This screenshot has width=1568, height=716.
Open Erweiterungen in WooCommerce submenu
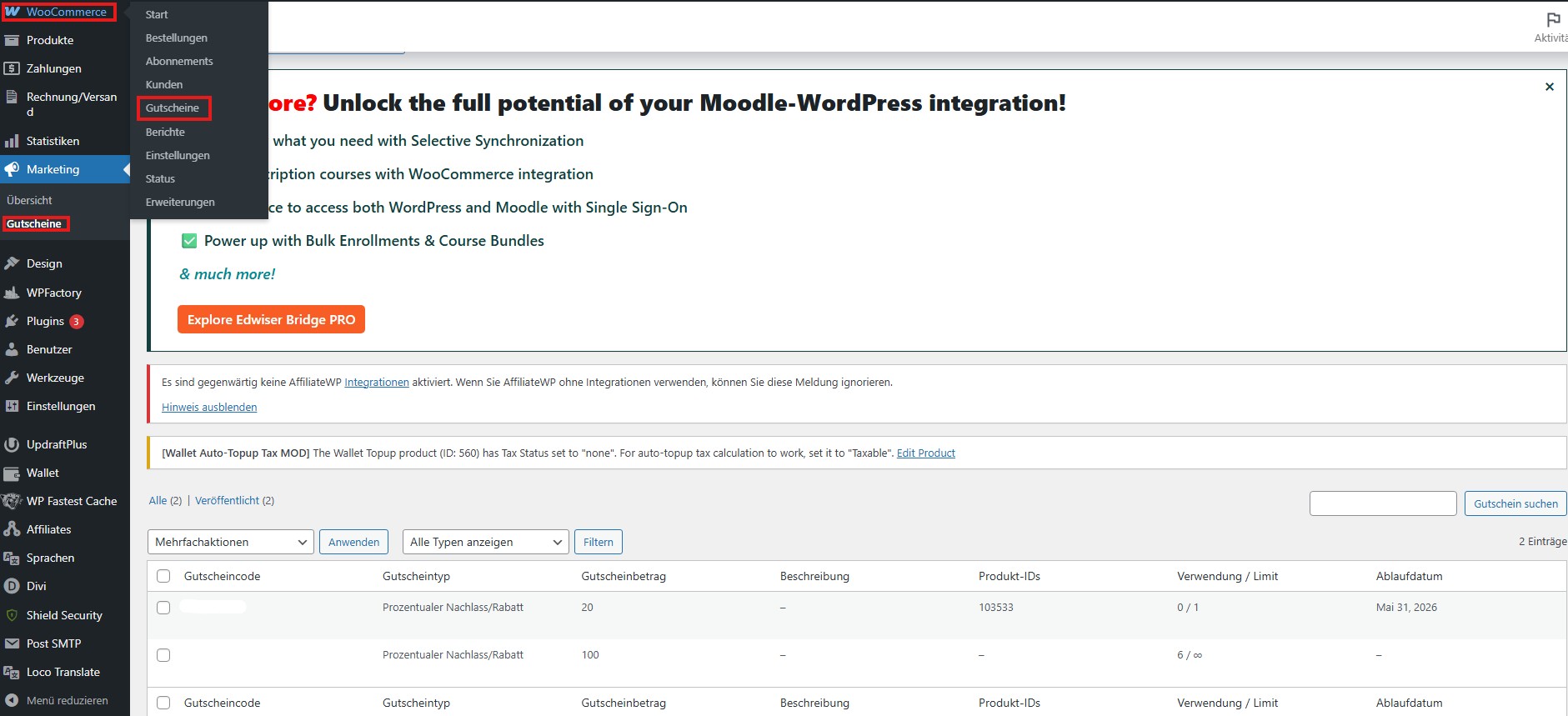[180, 202]
